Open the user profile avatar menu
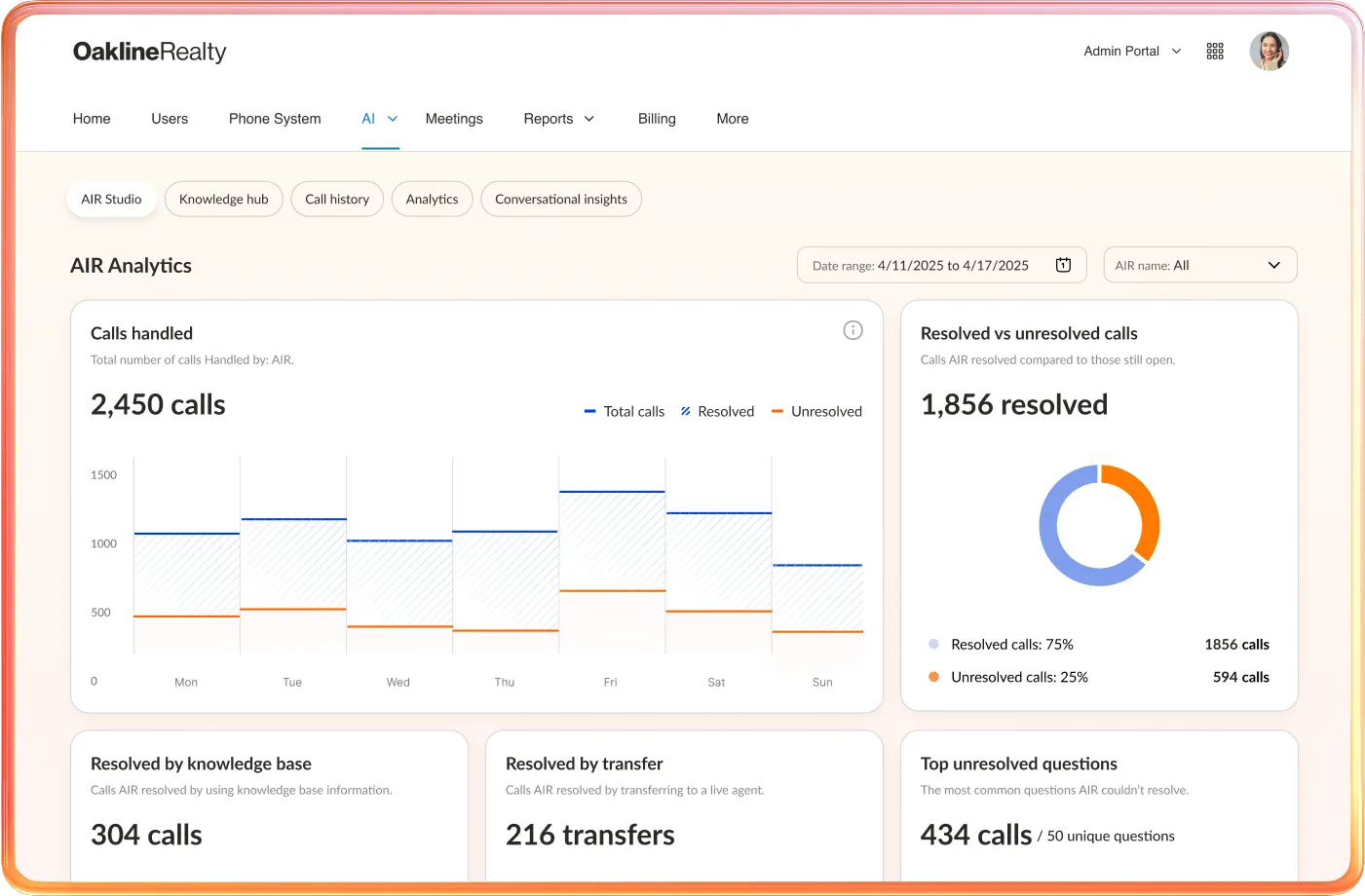Image resolution: width=1365 pixels, height=896 pixels. pos(1269,51)
